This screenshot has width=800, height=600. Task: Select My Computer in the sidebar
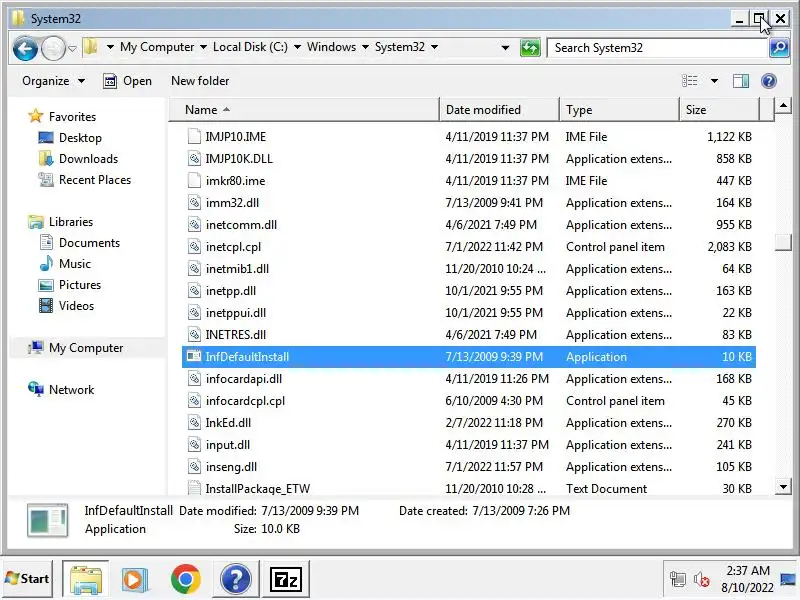76,348
